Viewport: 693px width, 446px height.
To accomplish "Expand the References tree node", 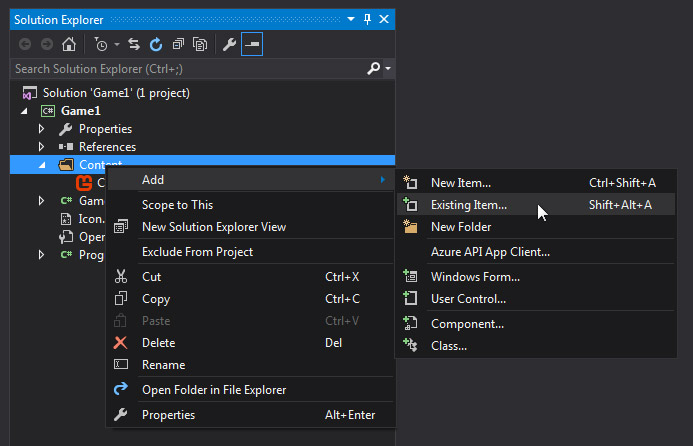I will (41, 147).
